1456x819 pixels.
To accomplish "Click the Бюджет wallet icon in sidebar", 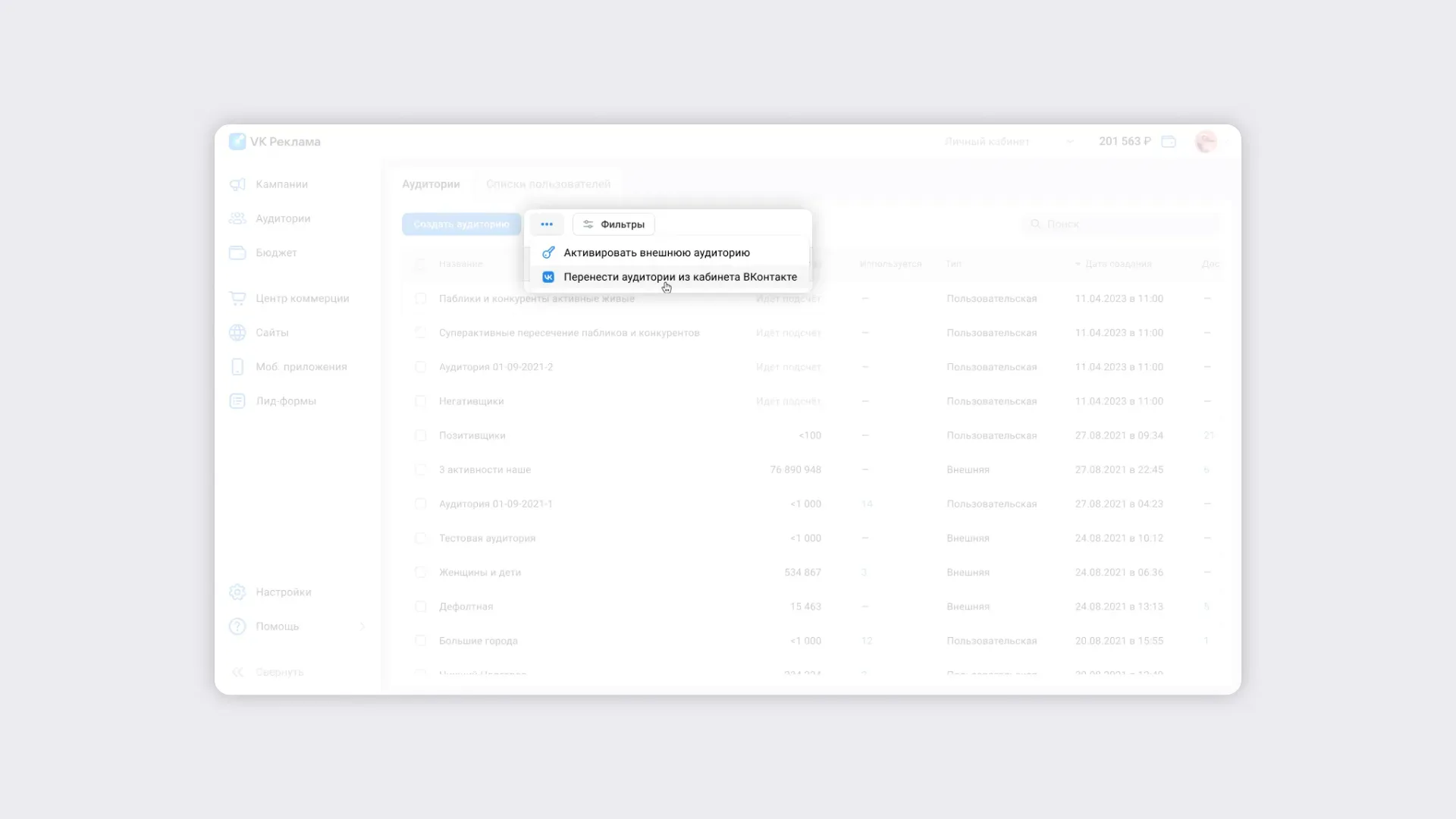I will tap(237, 253).
